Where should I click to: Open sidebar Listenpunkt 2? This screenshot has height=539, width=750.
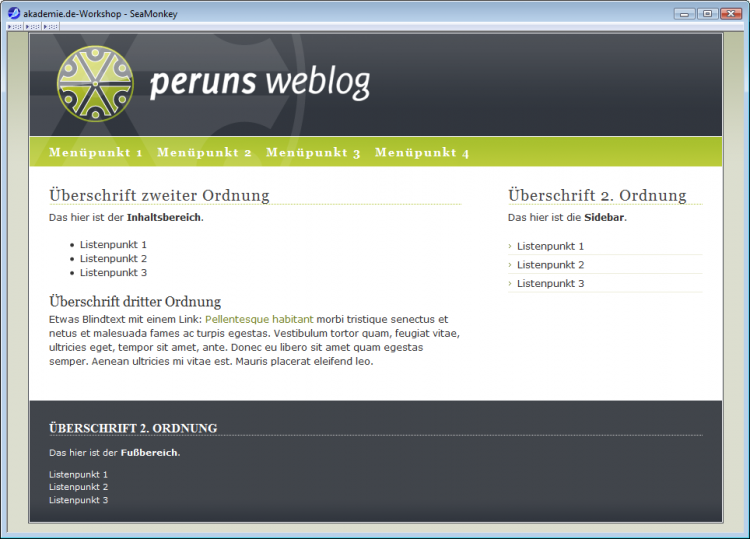550,265
